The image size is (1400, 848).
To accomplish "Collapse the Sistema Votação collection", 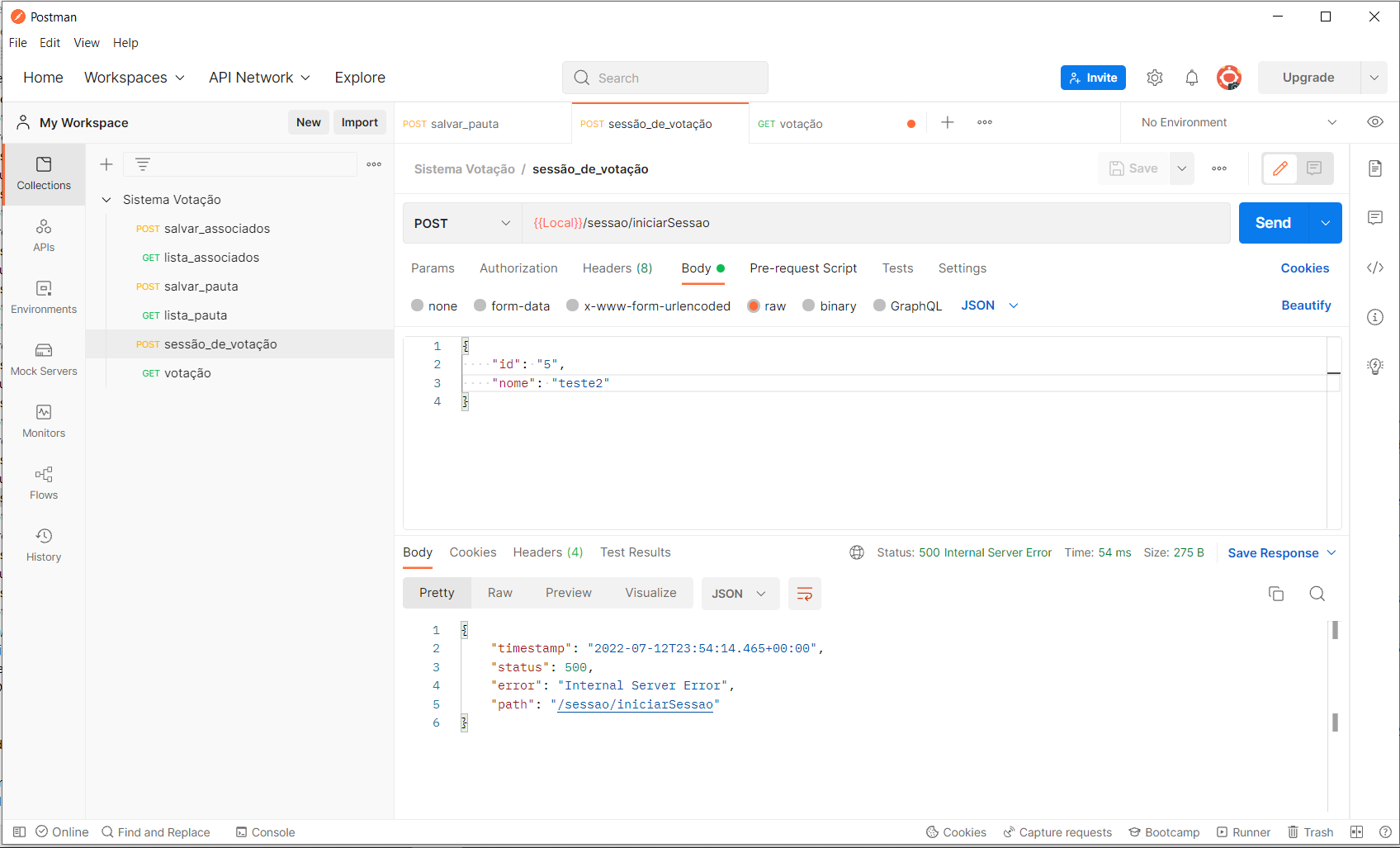I will pos(106,200).
